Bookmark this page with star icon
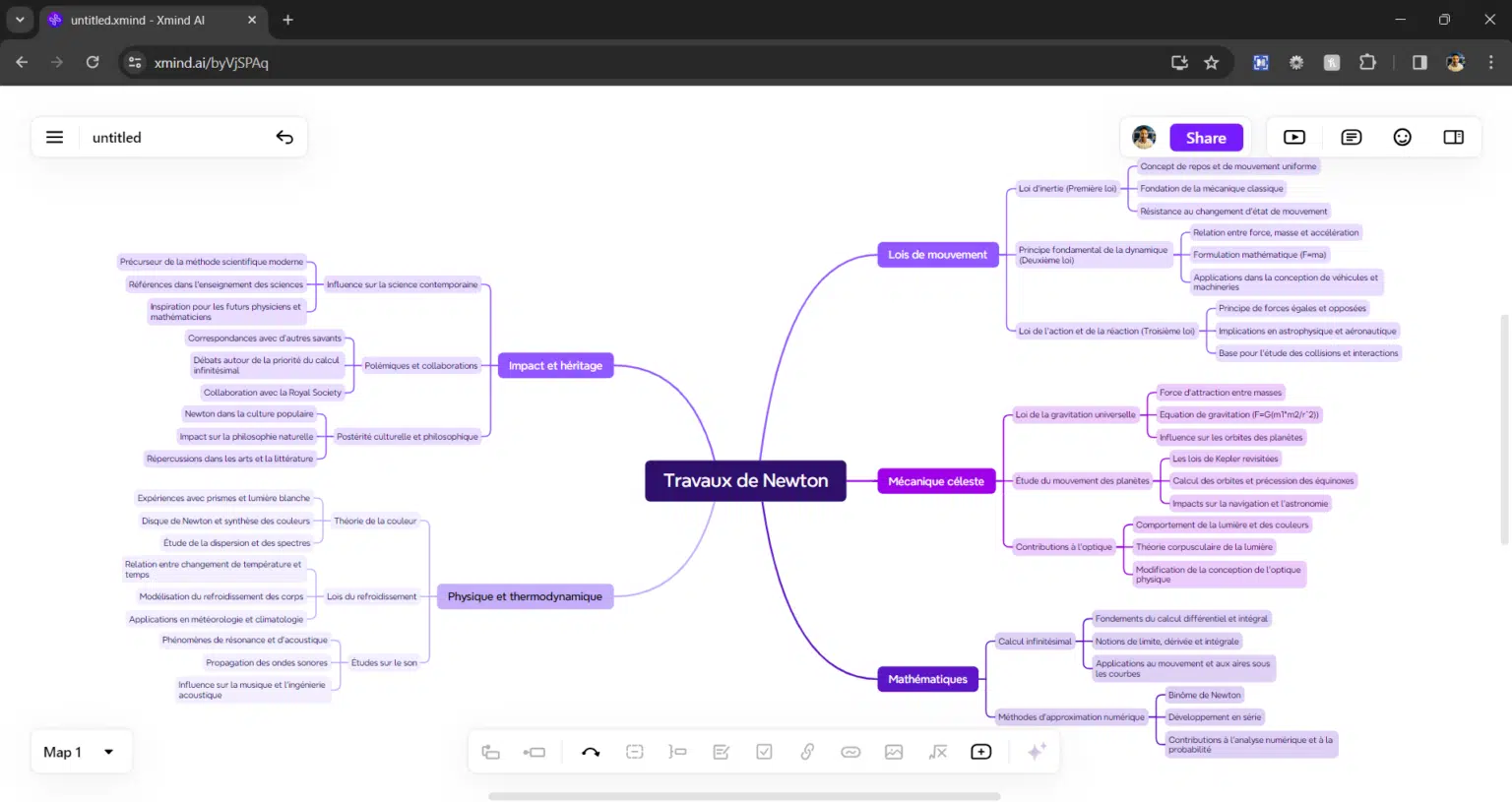This screenshot has width=1512, height=802. [1212, 63]
